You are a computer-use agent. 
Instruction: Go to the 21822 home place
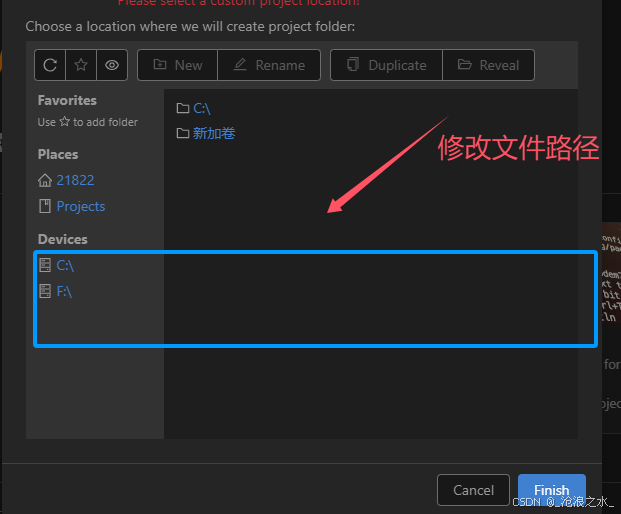pos(75,180)
